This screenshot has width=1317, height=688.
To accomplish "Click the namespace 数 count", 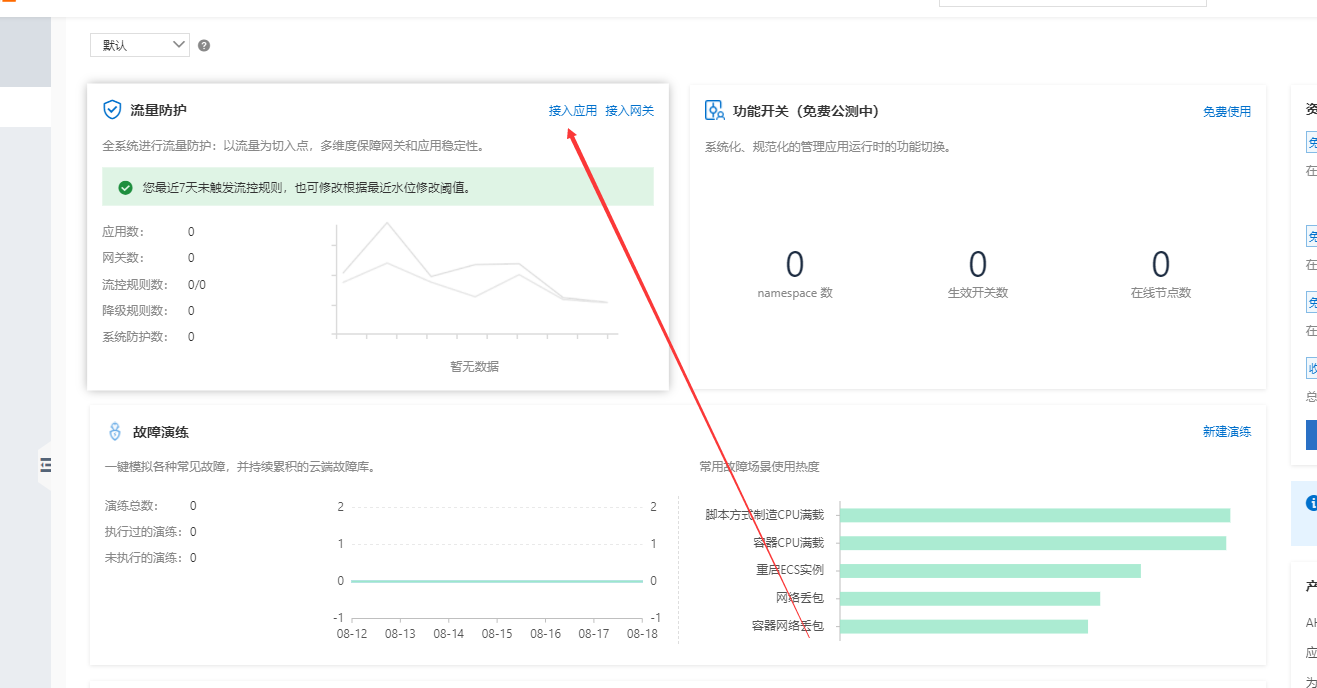I will click(x=795, y=264).
